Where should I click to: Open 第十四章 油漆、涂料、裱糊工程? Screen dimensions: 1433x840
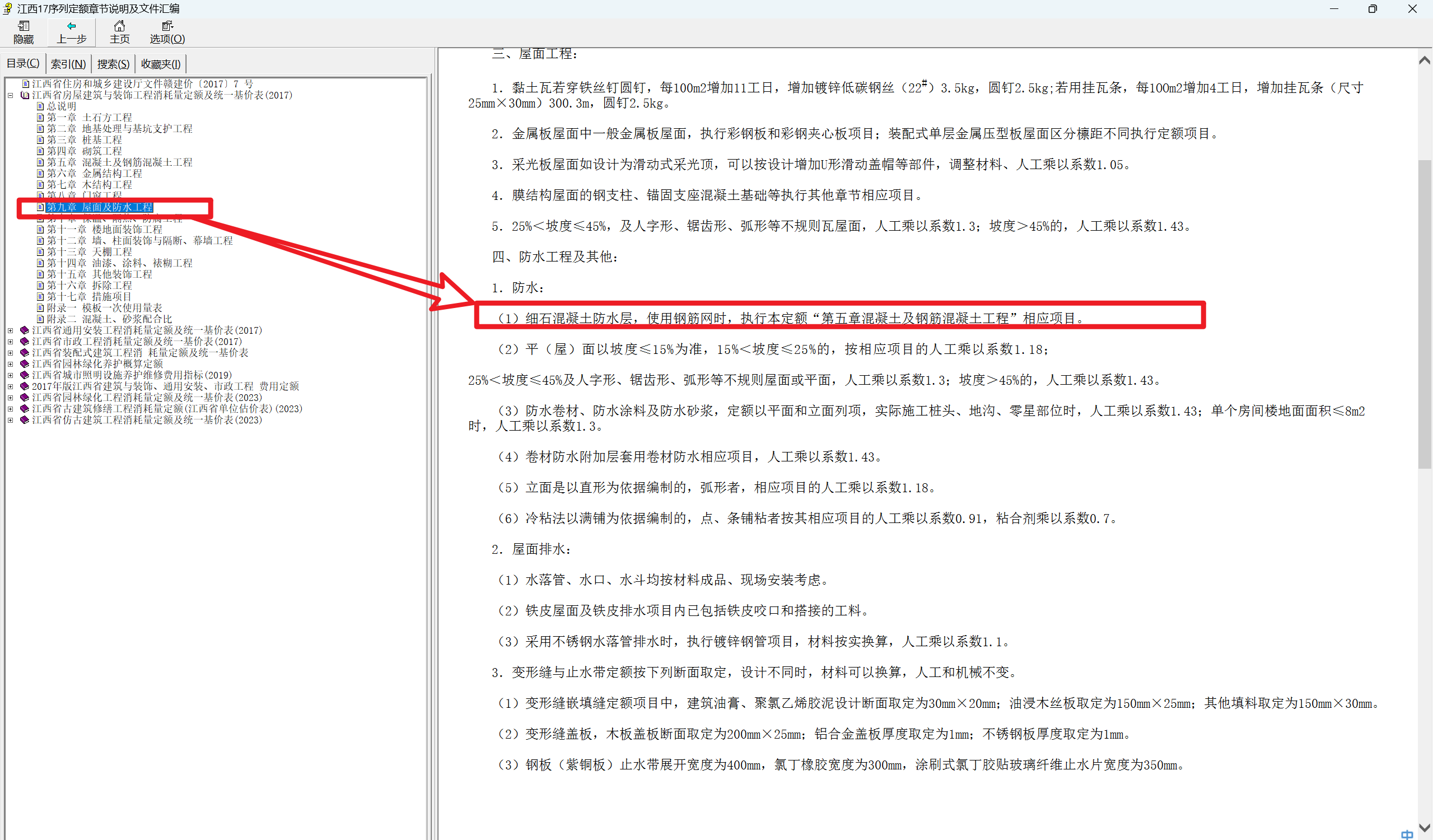(x=119, y=263)
